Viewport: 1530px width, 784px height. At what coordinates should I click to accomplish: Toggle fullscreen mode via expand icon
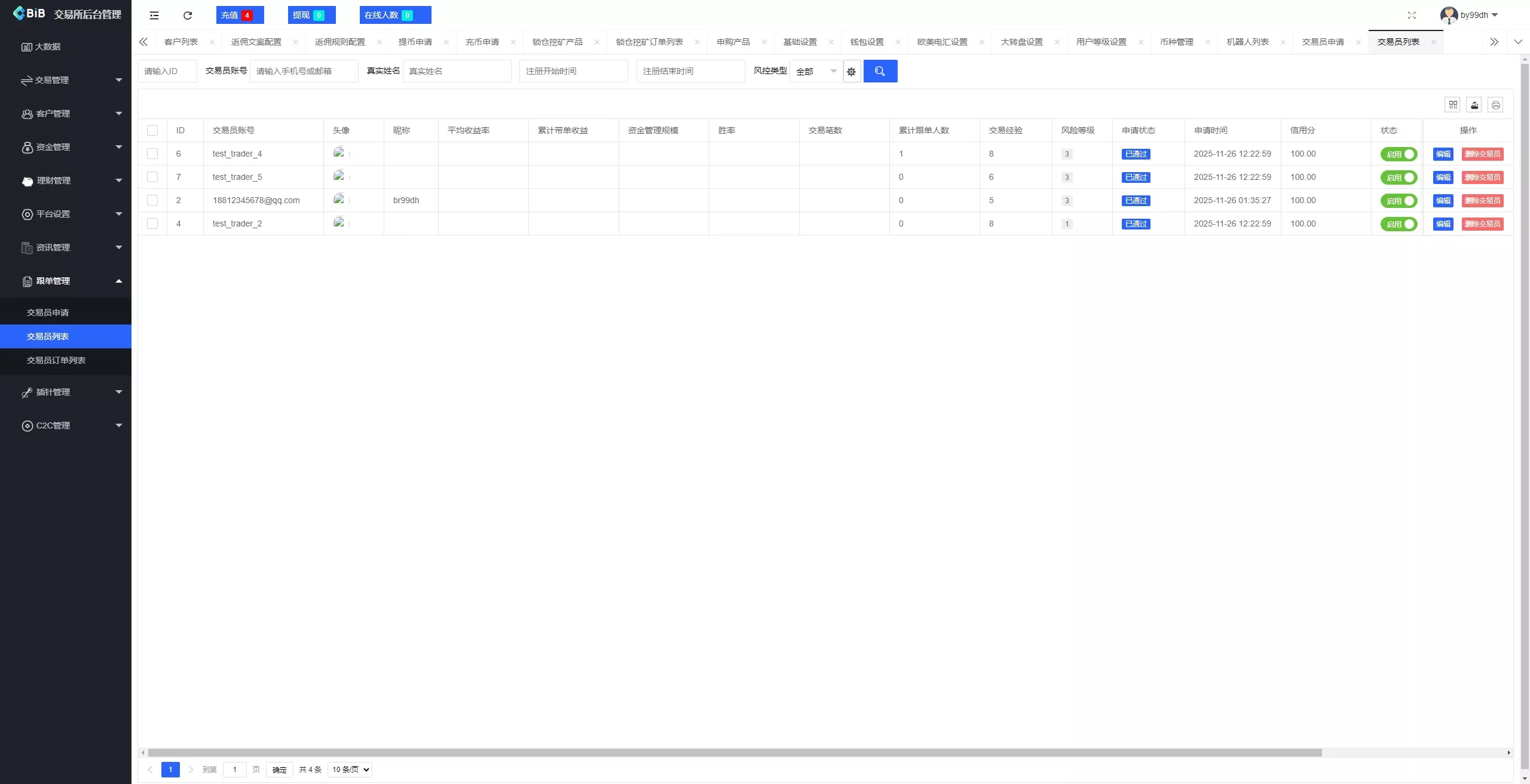(1412, 15)
